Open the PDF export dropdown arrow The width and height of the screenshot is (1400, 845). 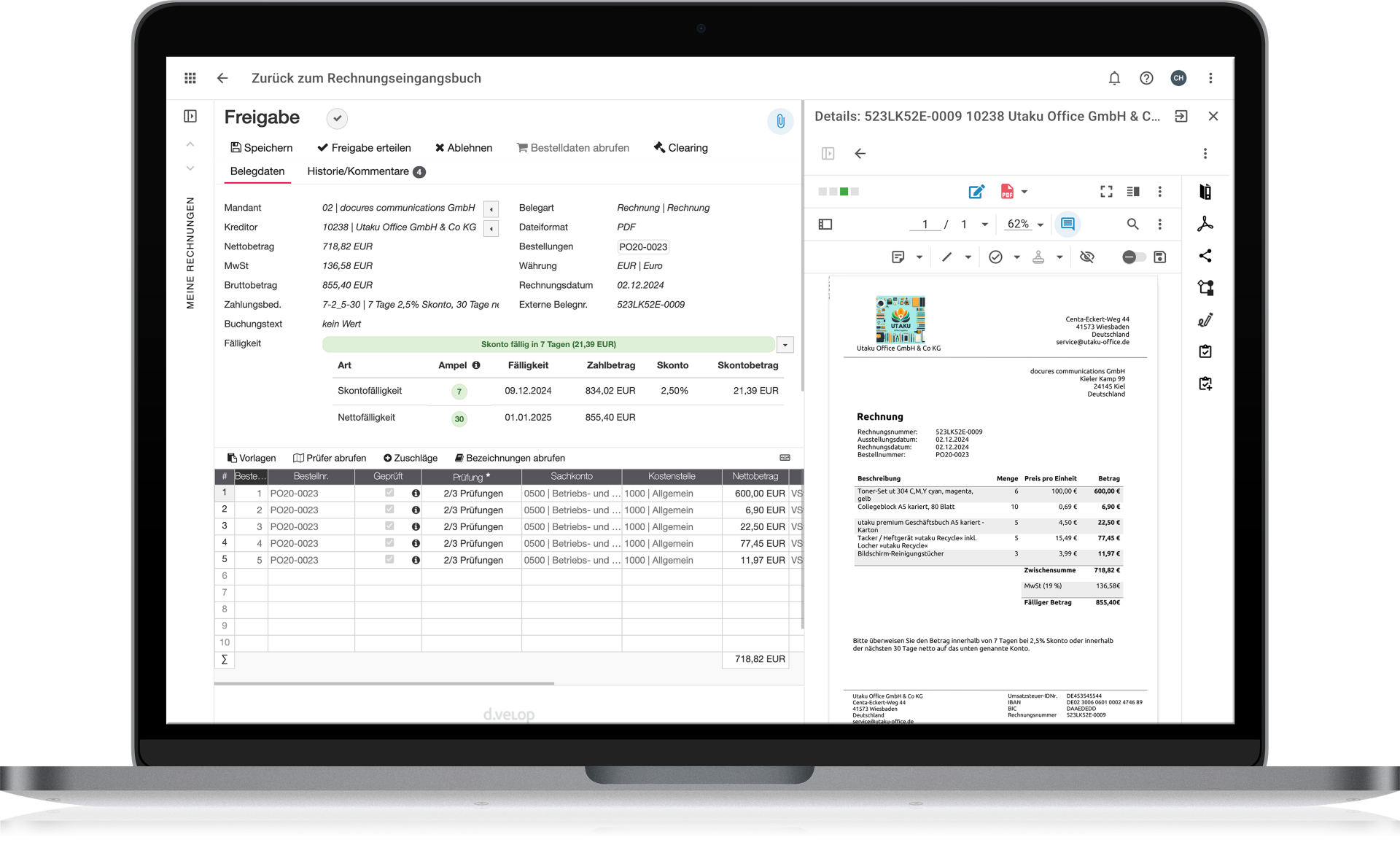click(1024, 191)
